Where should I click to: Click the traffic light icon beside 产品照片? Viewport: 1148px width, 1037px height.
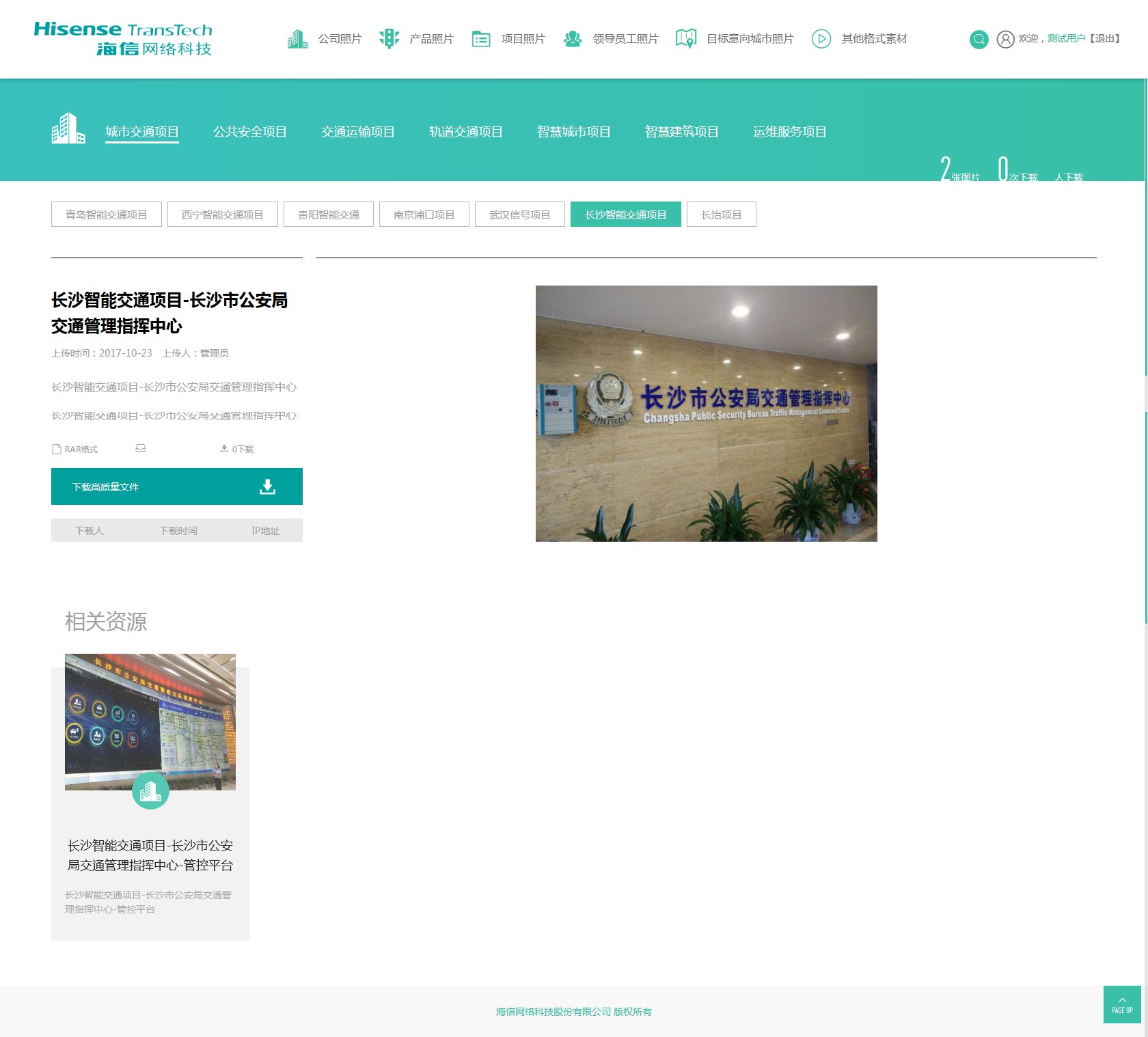389,39
